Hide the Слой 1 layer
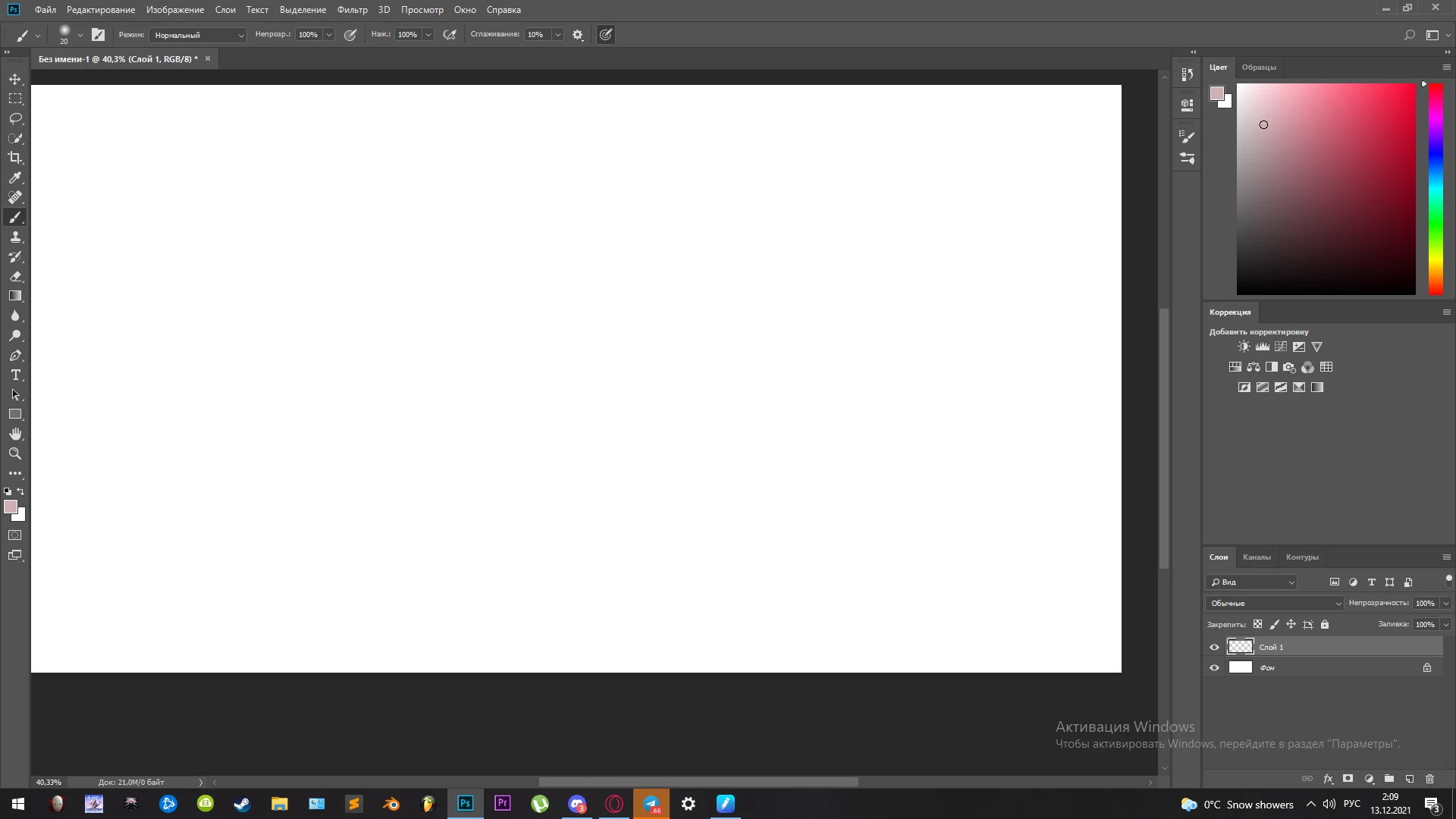The image size is (1456, 819). pos(1214,647)
